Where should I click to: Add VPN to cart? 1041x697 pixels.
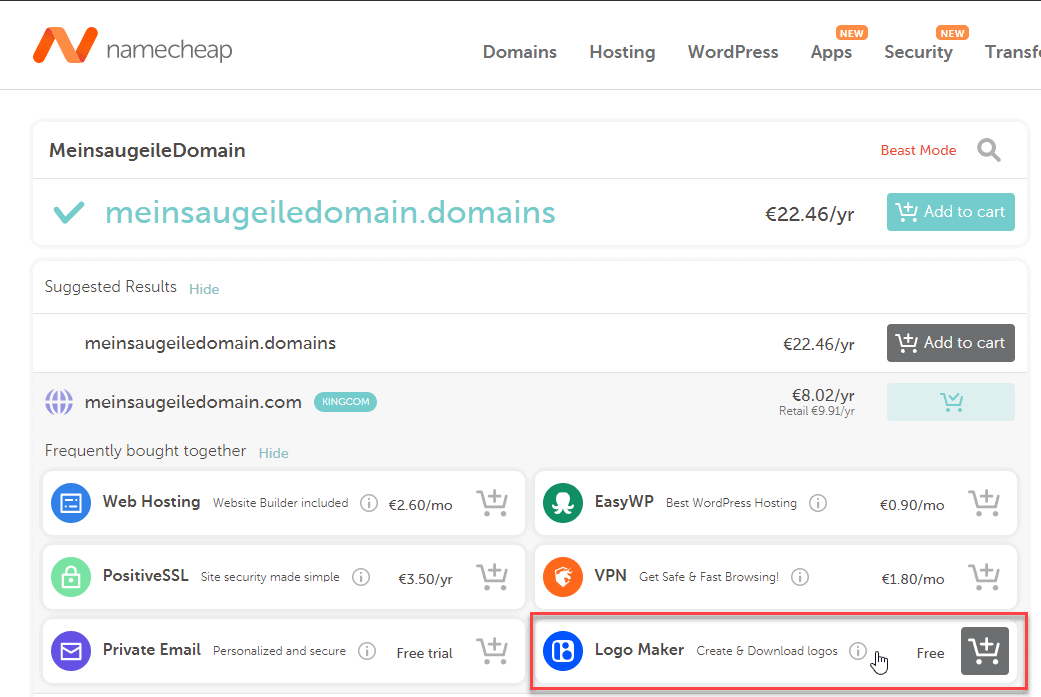click(x=984, y=577)
